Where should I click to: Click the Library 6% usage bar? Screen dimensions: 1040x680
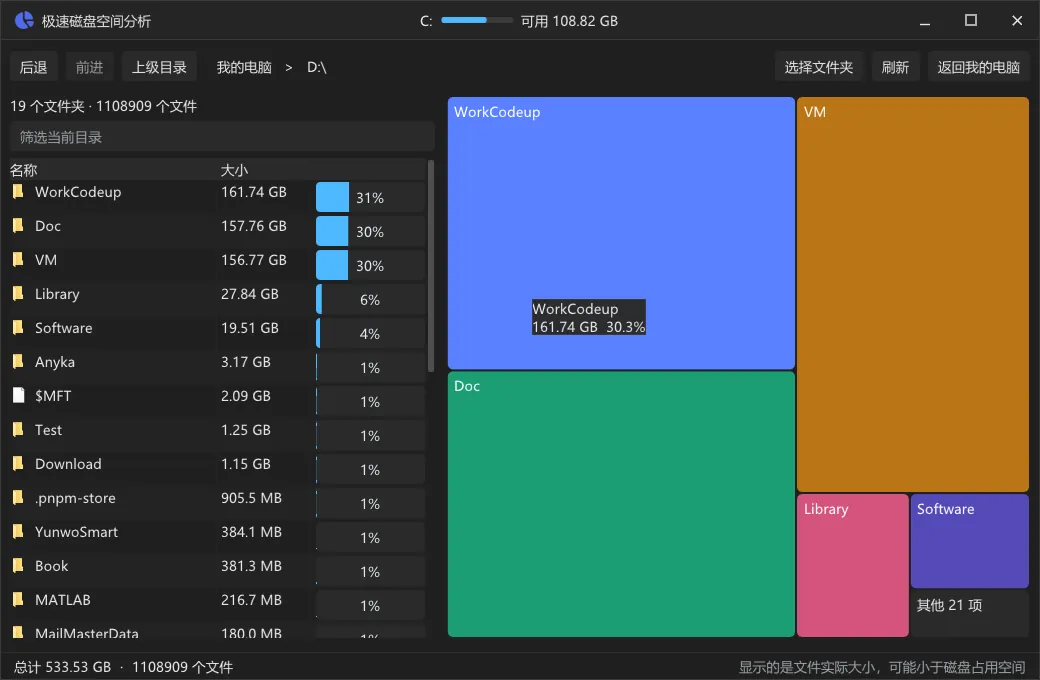pos(370,299)
